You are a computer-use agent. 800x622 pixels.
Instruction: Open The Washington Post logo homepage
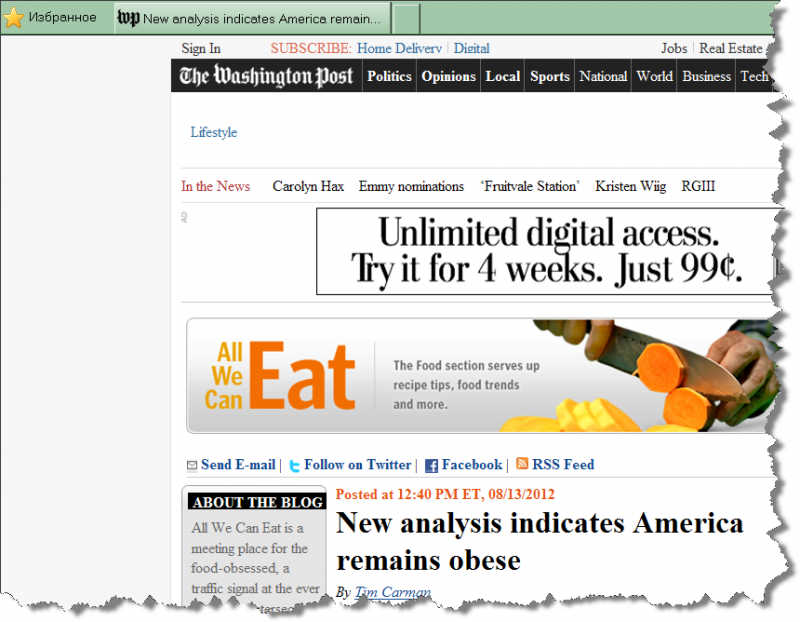pos(266,76)
